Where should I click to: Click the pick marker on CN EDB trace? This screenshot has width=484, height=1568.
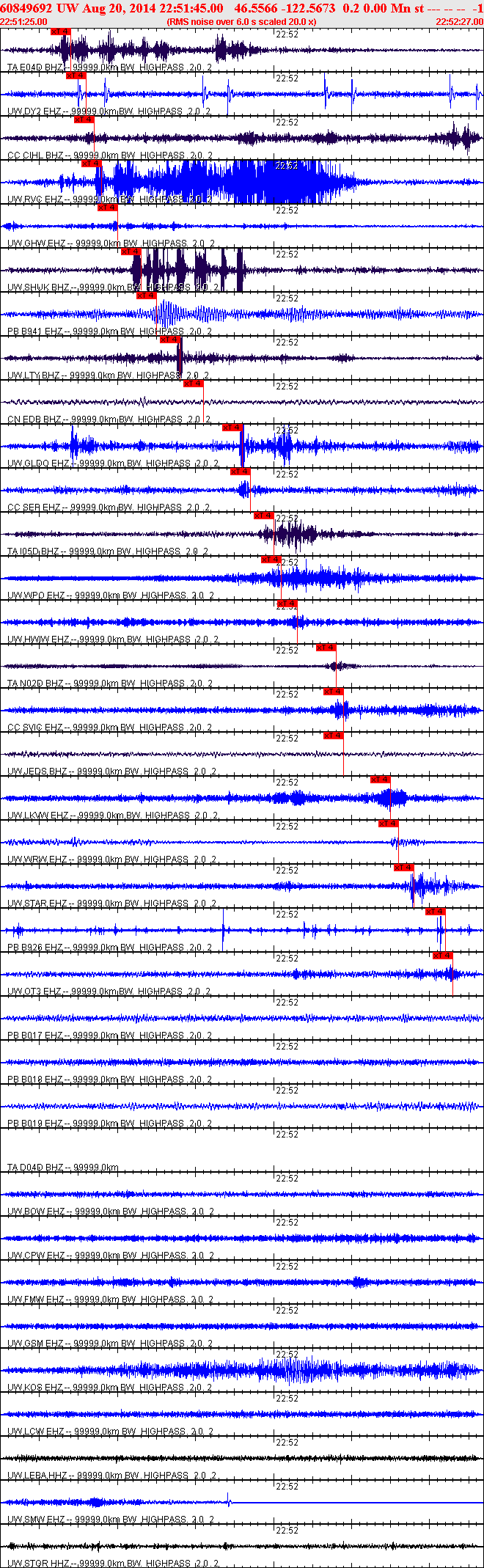(193, 384)
